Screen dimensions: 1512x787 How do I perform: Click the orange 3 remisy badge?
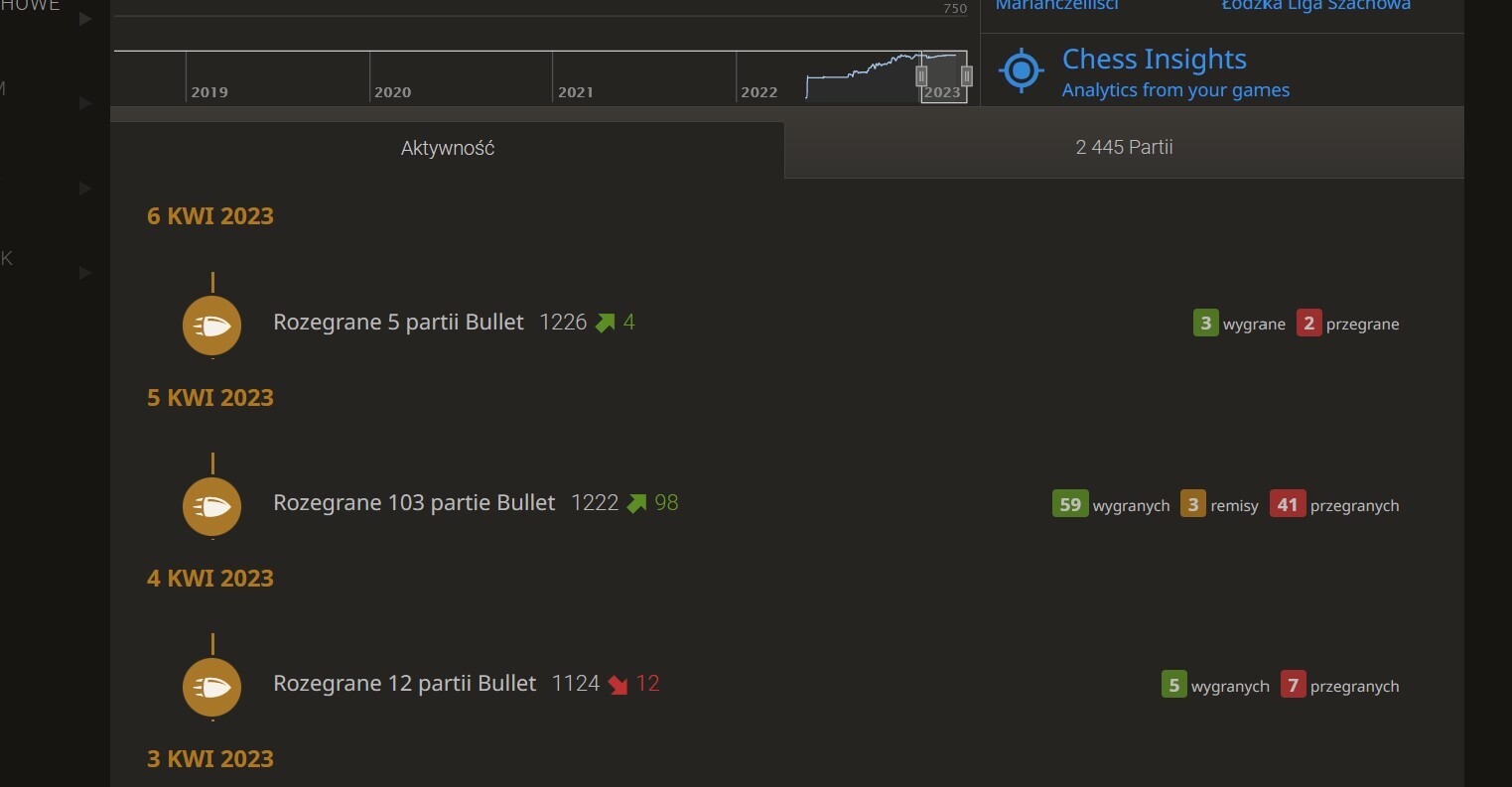(x=1192, y=504)
